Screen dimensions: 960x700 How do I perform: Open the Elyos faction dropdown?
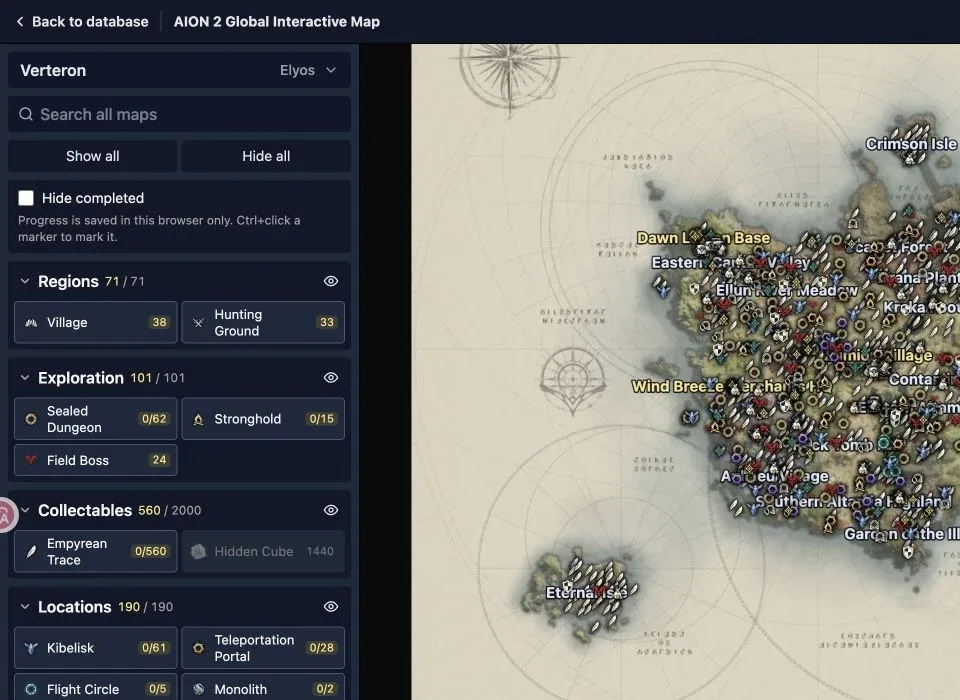(308, 70)
